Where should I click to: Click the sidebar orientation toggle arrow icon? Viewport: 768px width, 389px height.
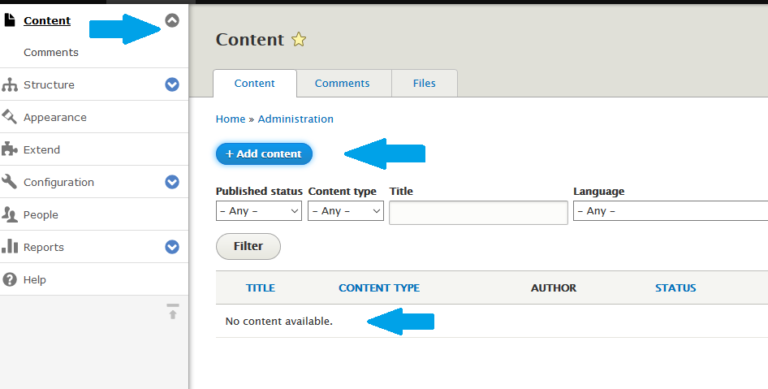(172, 312)
